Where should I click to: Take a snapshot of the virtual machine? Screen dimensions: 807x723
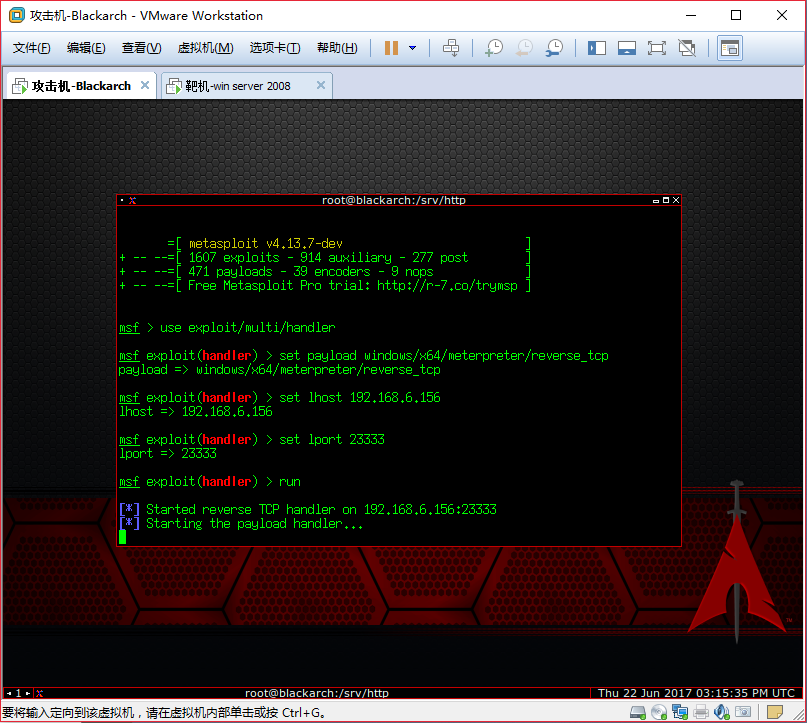[494, 48]
